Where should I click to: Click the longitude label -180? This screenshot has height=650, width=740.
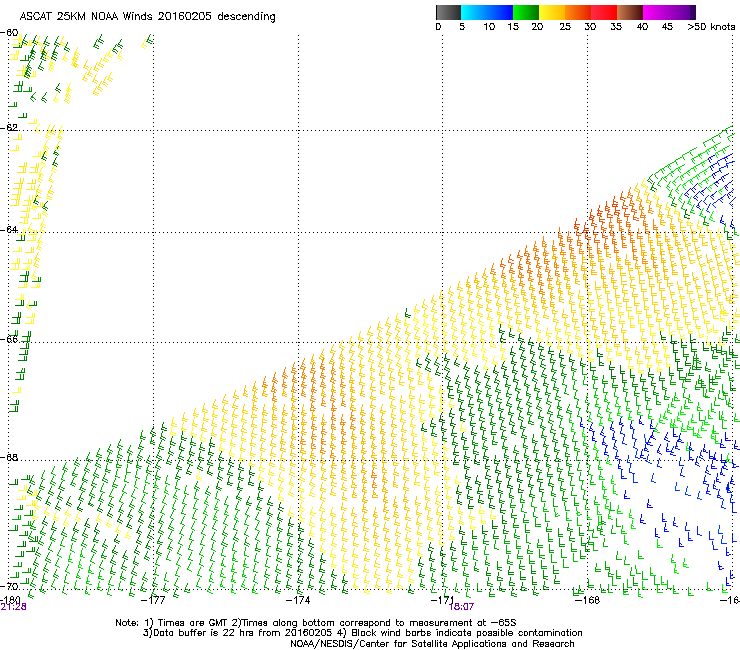click(10, 599)
